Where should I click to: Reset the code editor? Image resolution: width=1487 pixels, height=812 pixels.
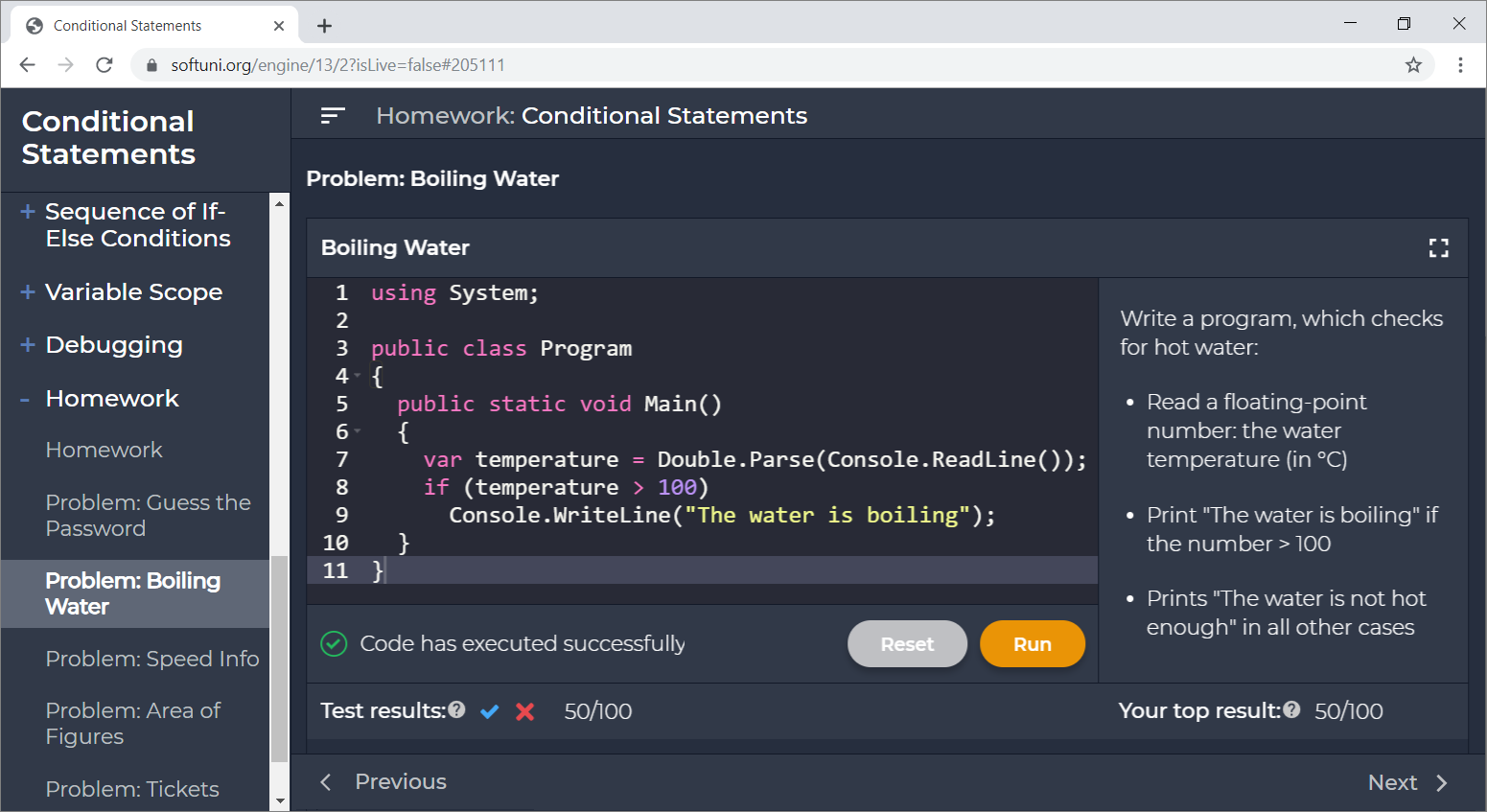907,644
